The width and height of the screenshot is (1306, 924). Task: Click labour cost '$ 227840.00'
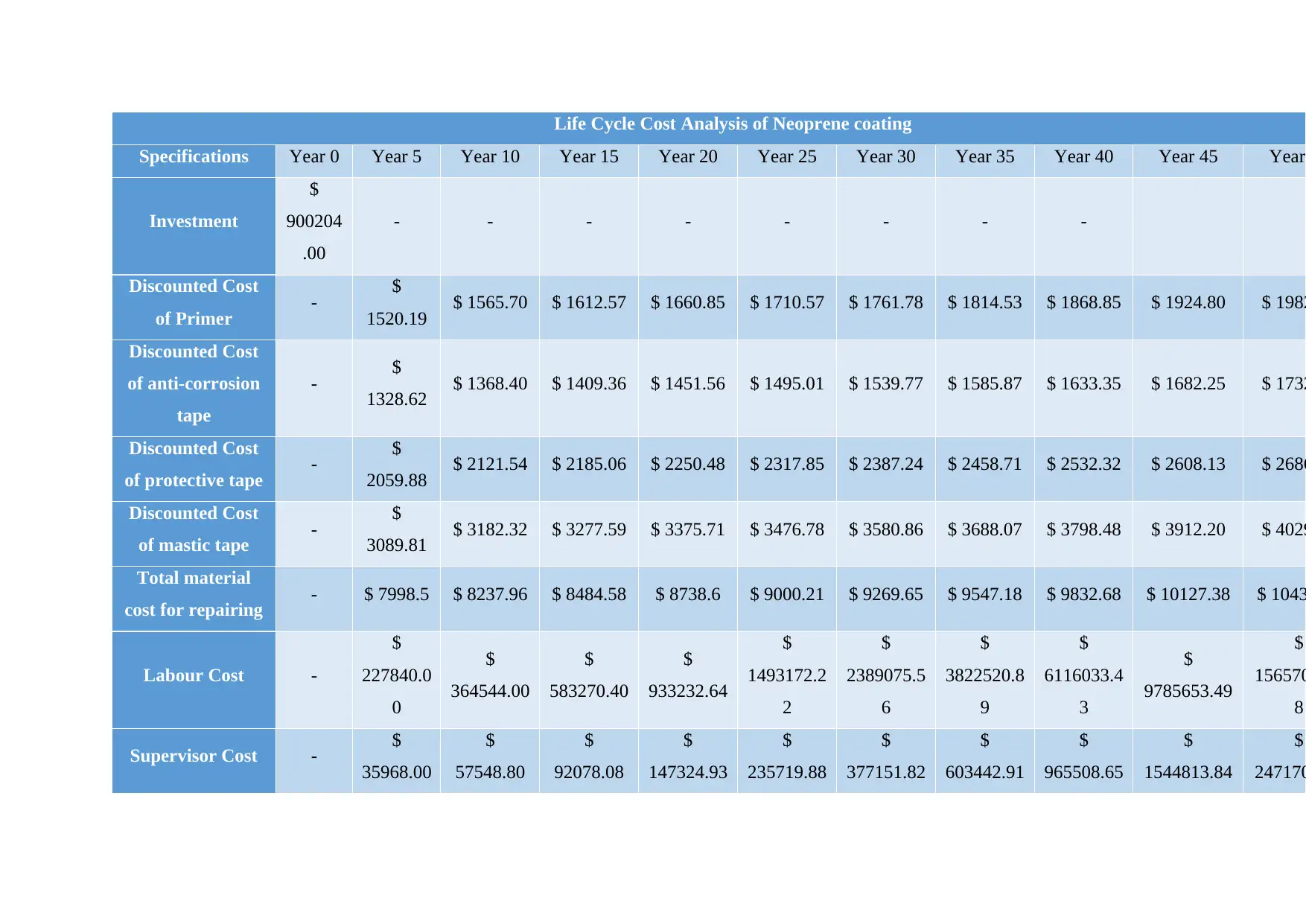(397, 675)
